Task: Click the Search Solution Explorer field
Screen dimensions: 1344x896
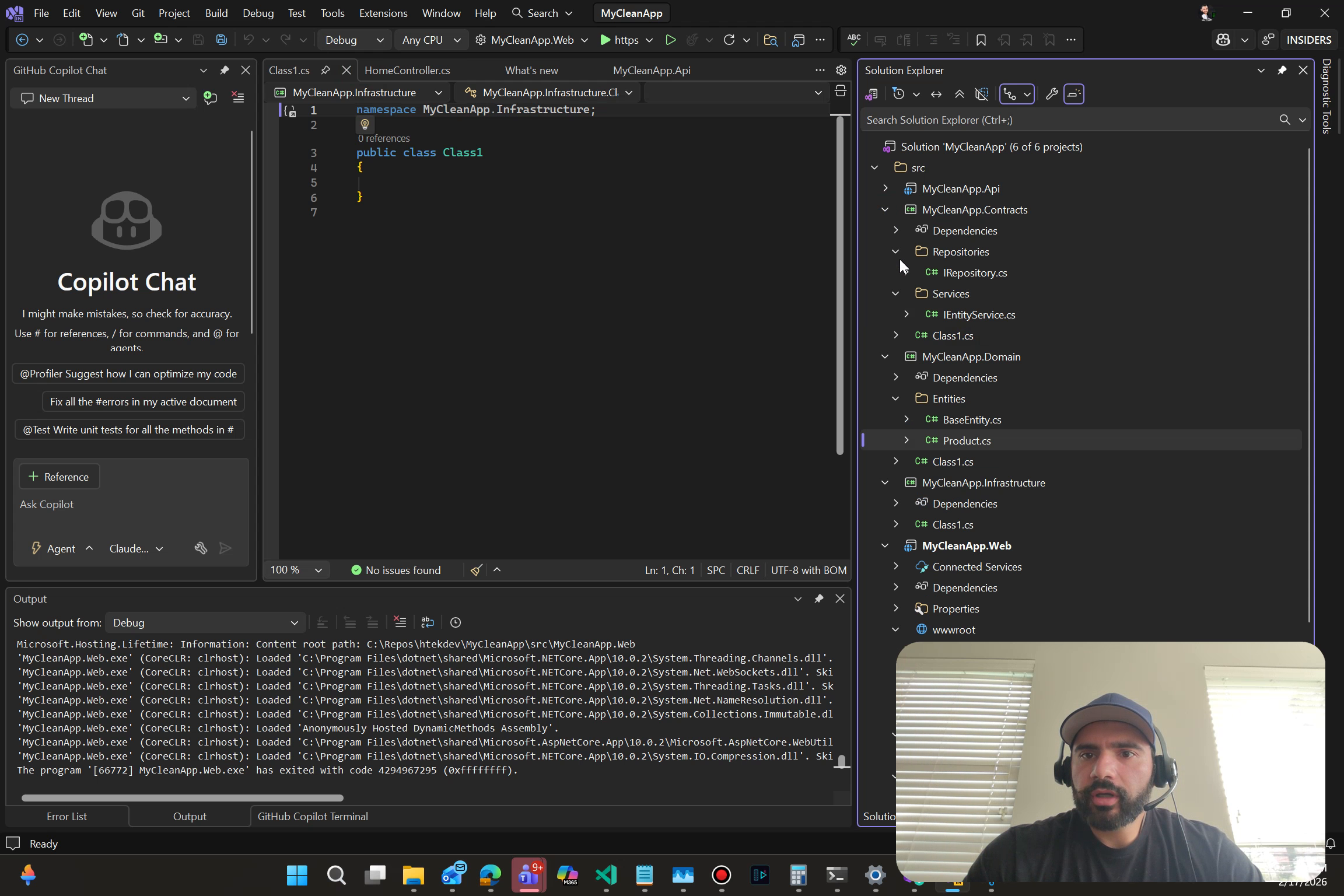Action: [1067, 120]
